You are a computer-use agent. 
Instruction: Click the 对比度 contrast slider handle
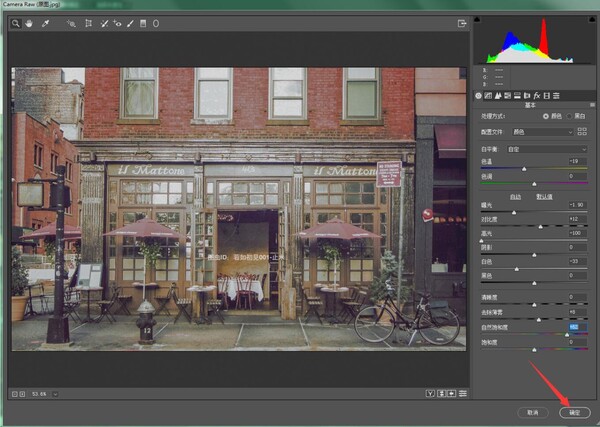[x=541, y=227]
